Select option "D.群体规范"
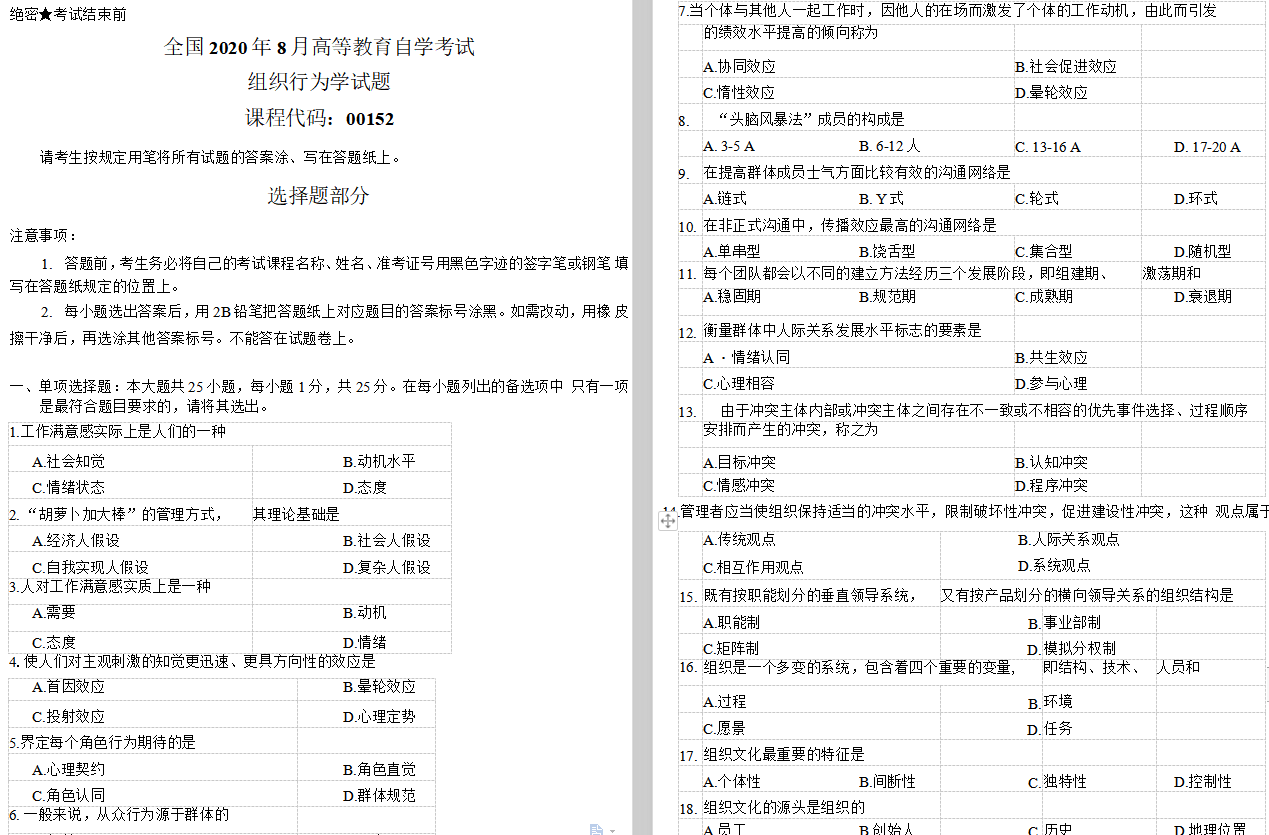 click(x=378, y=796)
